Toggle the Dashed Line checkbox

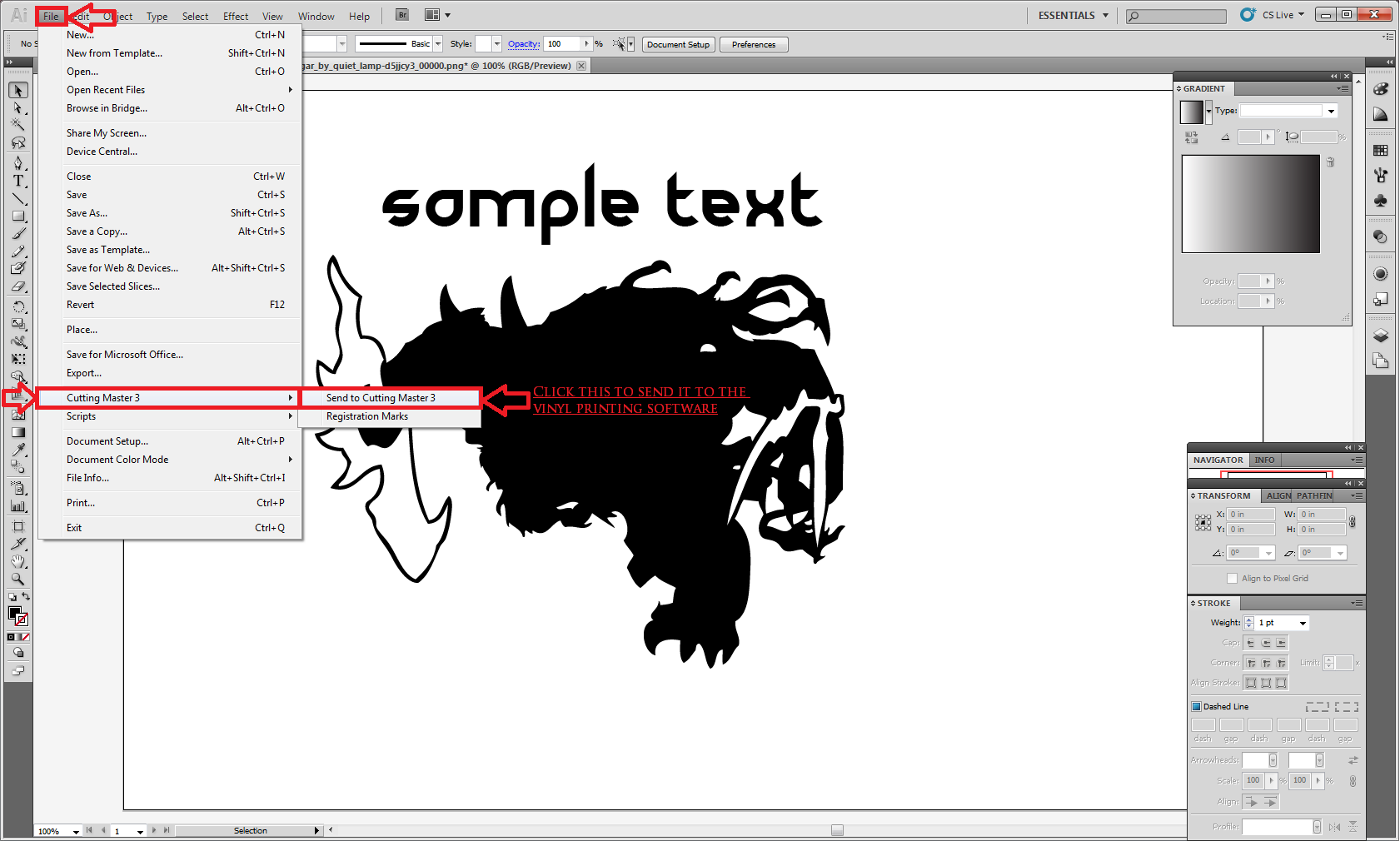1196,706
